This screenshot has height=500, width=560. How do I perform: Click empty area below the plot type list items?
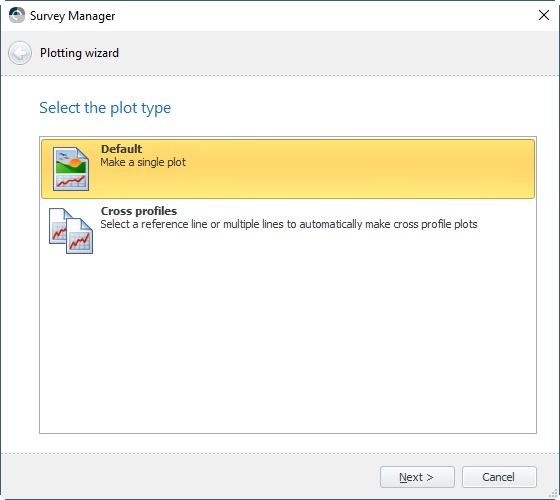(288, 346)
